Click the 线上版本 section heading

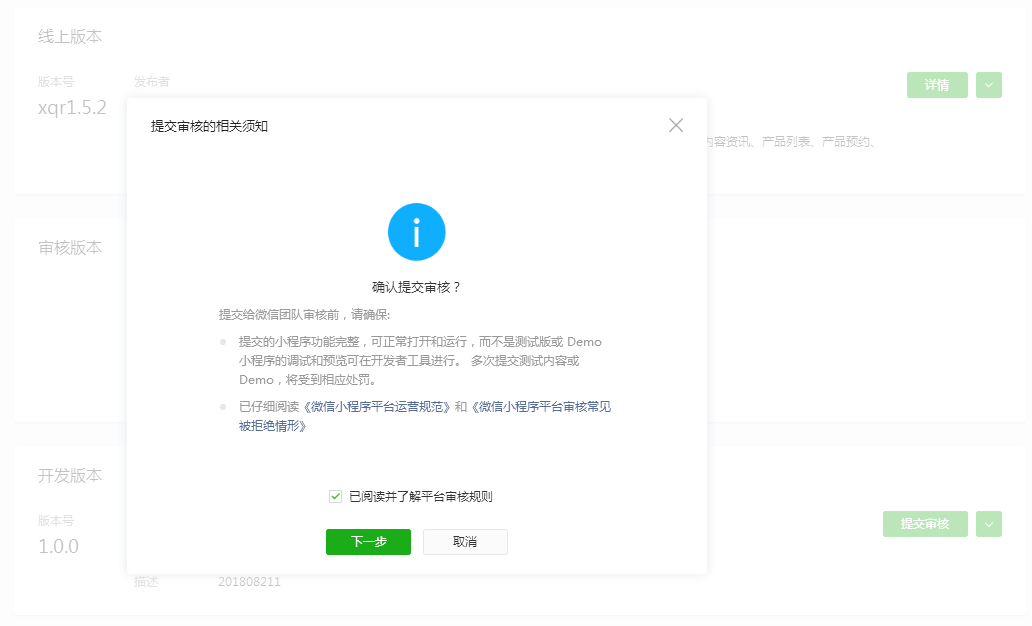pyautogui.click(x=70, y=37)
